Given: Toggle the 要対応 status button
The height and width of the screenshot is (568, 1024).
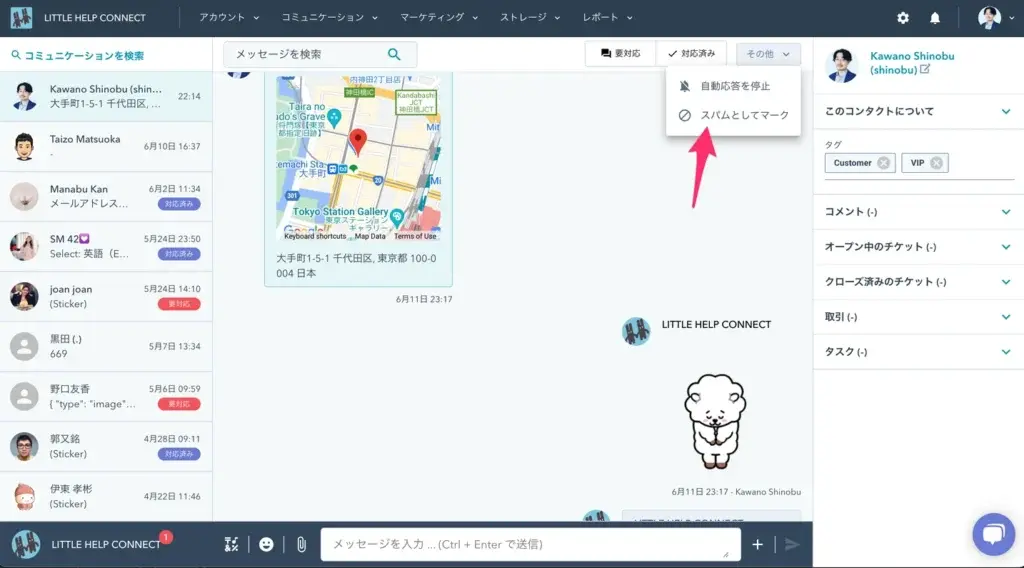Looking at the screenshot, I should (x=621, y=54).
